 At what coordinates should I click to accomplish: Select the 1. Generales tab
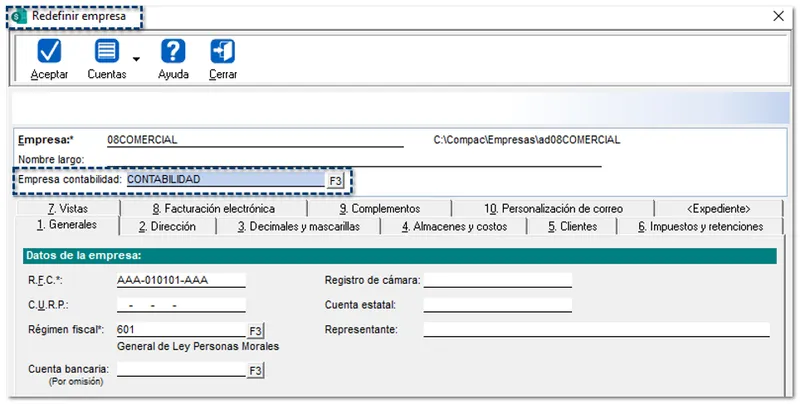[x=67, y=225]
